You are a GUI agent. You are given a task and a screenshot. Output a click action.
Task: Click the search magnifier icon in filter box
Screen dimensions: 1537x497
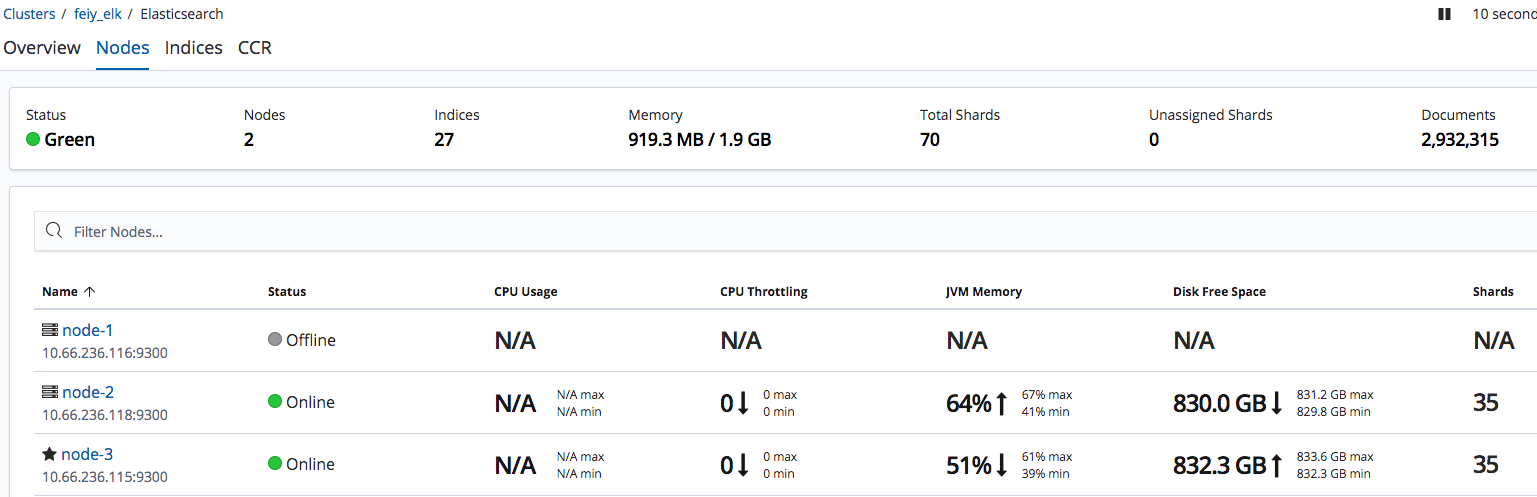click(x=55, y=231)
